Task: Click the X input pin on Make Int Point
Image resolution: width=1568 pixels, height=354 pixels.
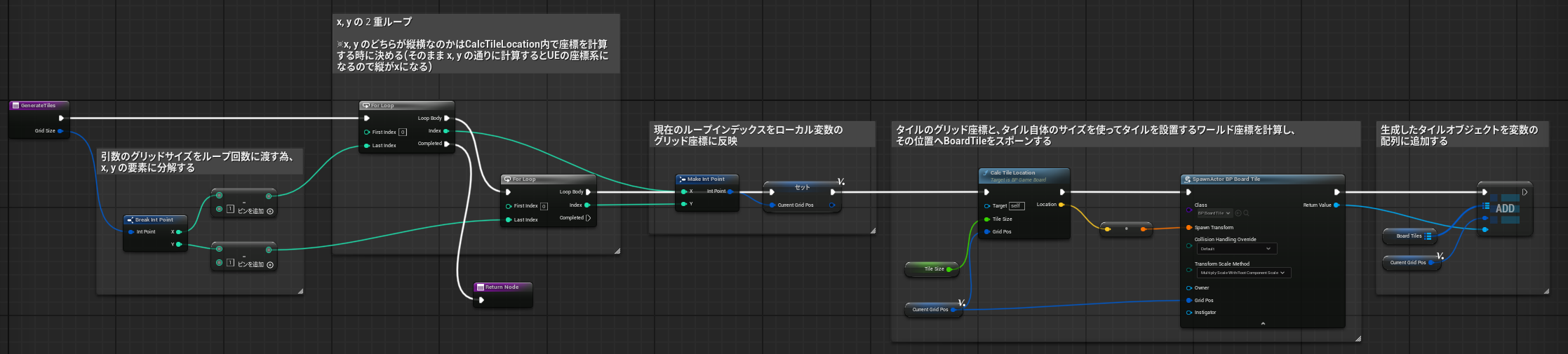Action: point(684,191)
